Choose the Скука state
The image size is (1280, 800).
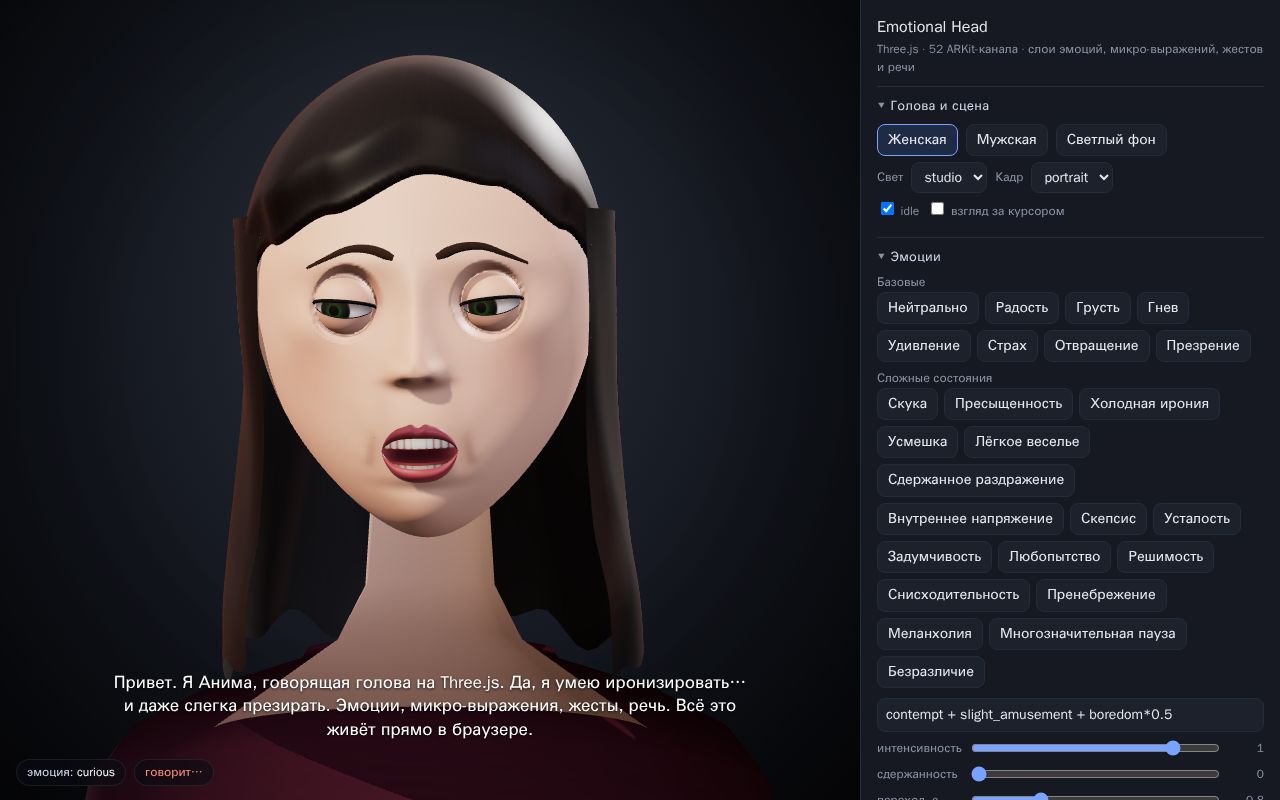tap(907, 404)
